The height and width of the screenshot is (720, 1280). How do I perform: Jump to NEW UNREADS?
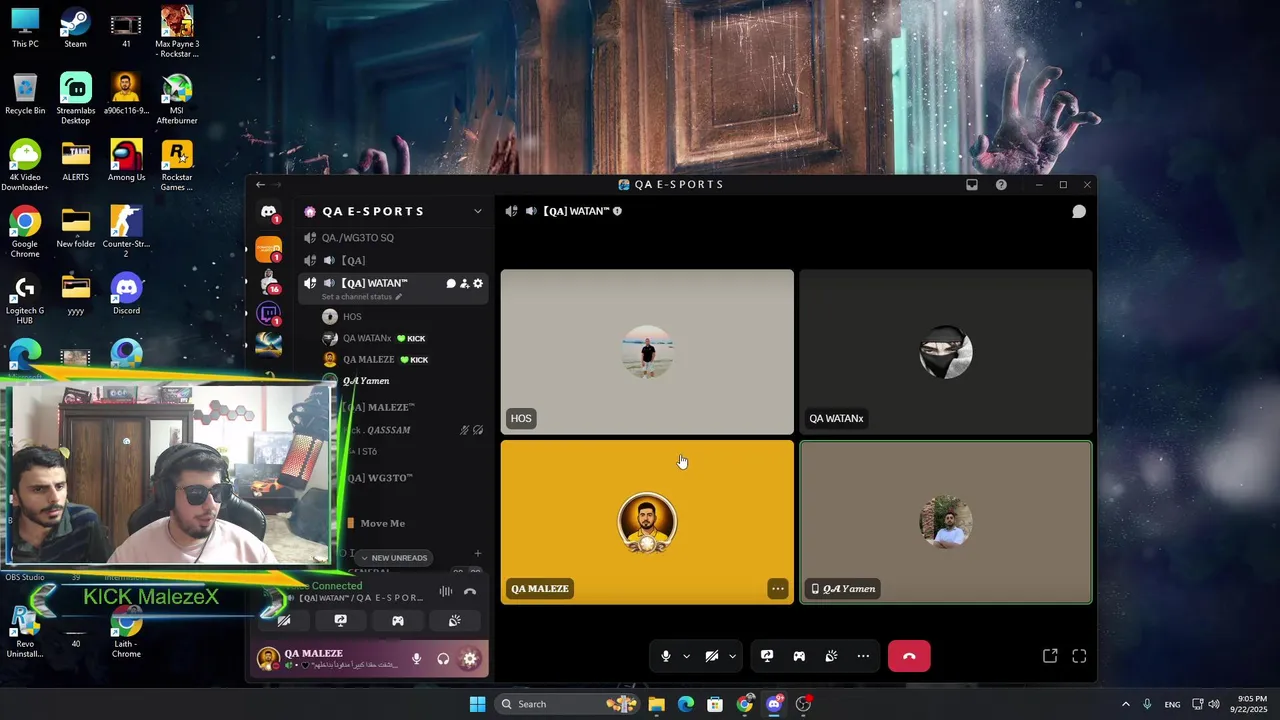[393, 558]
